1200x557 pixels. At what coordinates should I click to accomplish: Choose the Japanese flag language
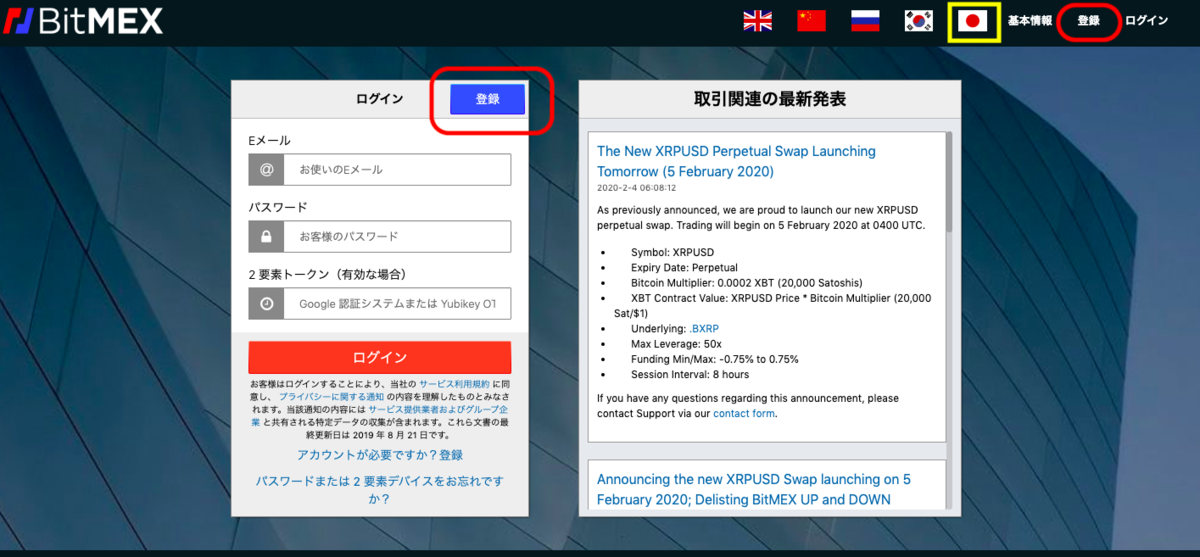pos(973,21)
